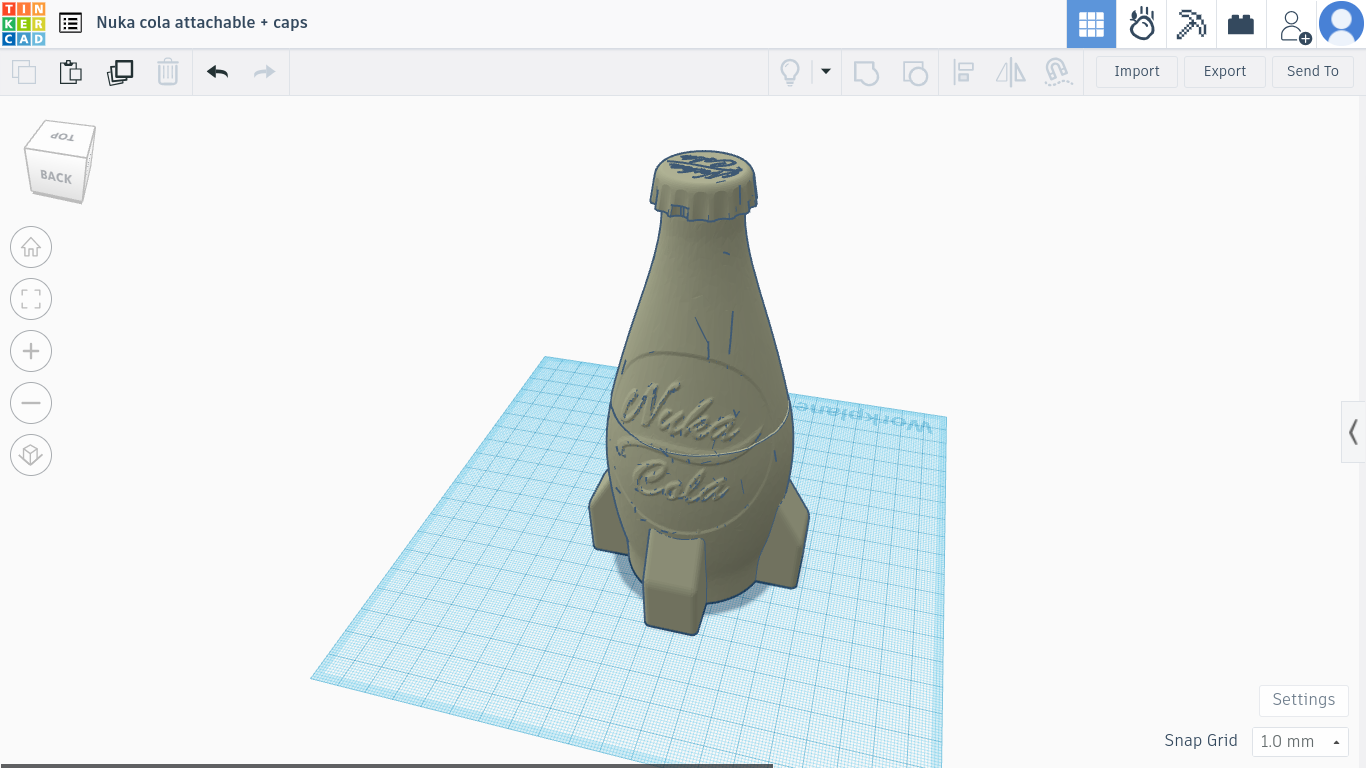Redo the last undone action

pos(264,72)
